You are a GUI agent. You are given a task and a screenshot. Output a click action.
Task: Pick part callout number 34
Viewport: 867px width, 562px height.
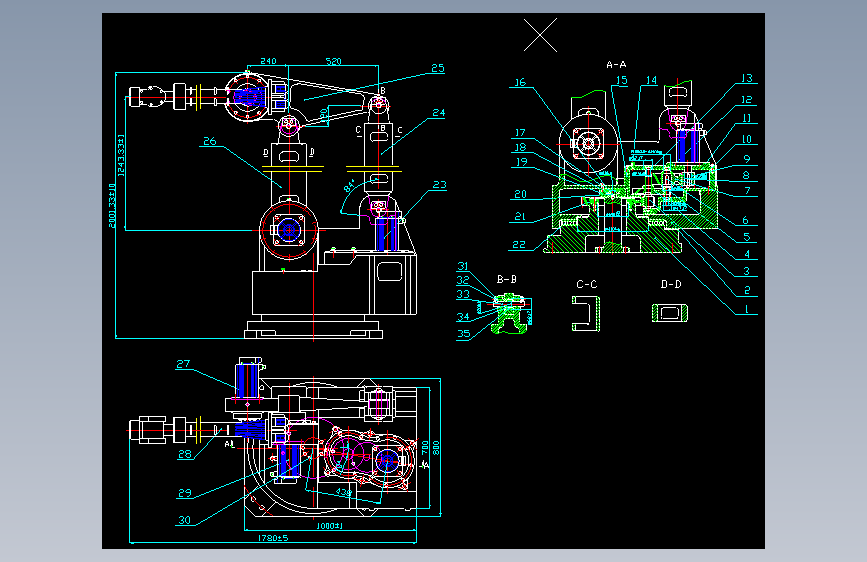(463, 317)
